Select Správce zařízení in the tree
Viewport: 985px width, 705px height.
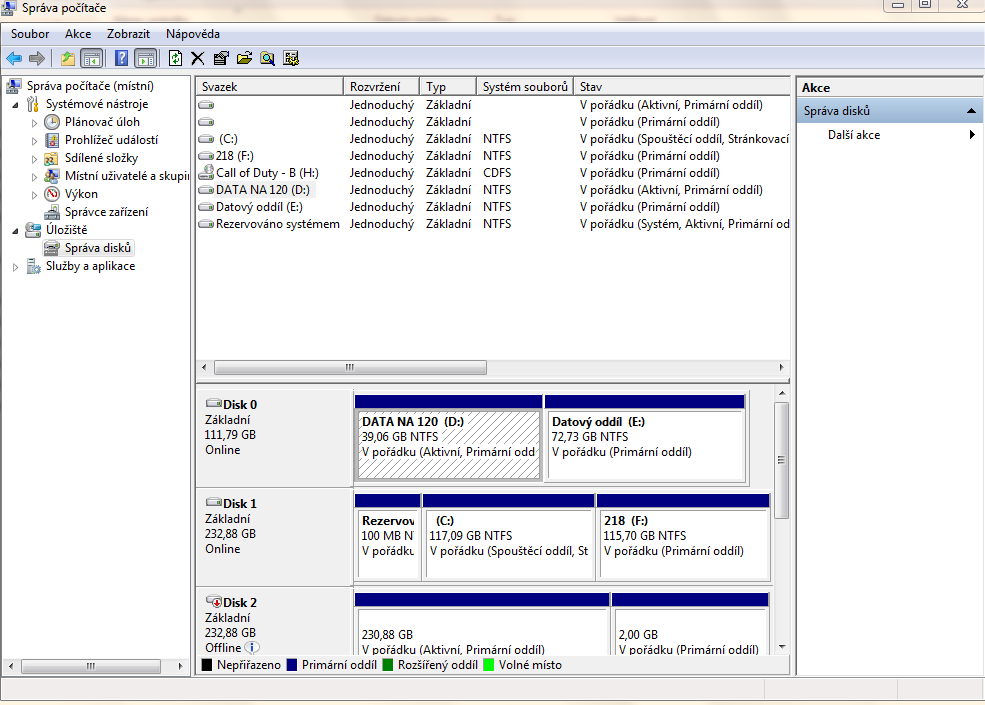tap(106, 212)
